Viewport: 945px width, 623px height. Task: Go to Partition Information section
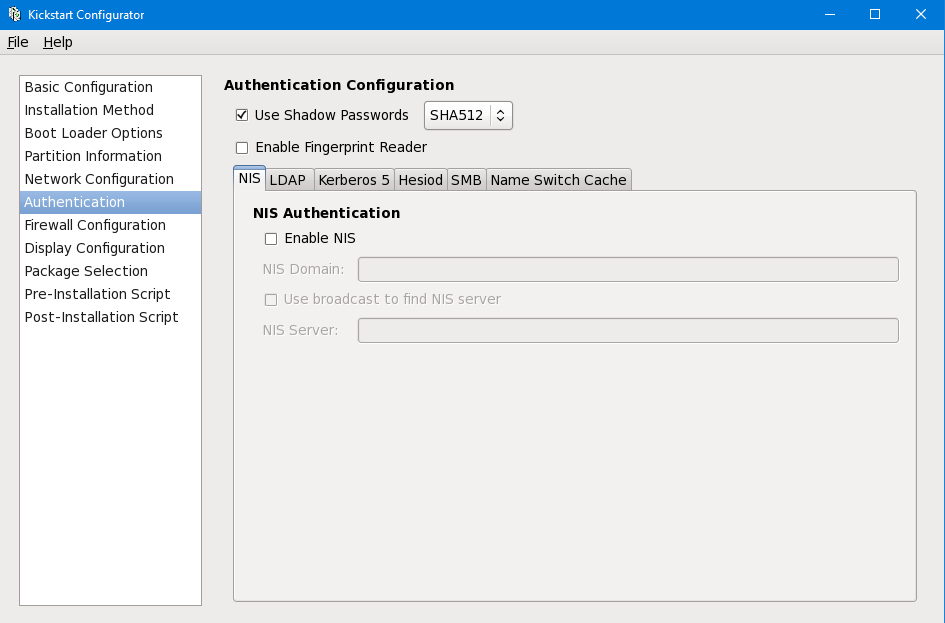click(x=93, y=156)
